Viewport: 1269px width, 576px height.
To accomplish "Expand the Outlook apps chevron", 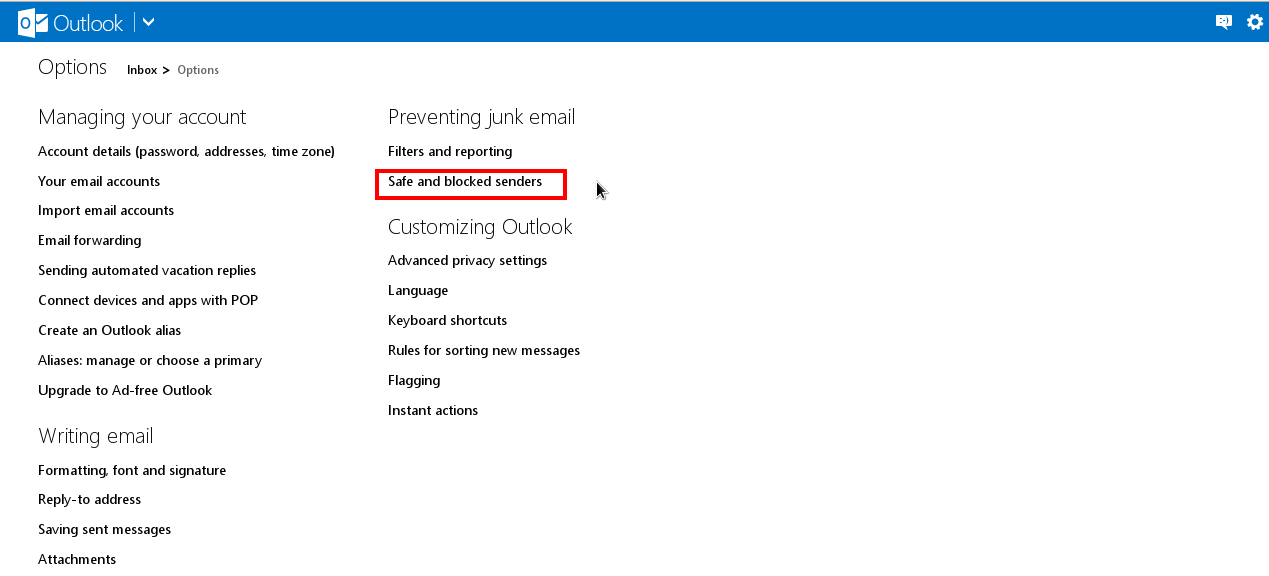I will tap(146, 21).
